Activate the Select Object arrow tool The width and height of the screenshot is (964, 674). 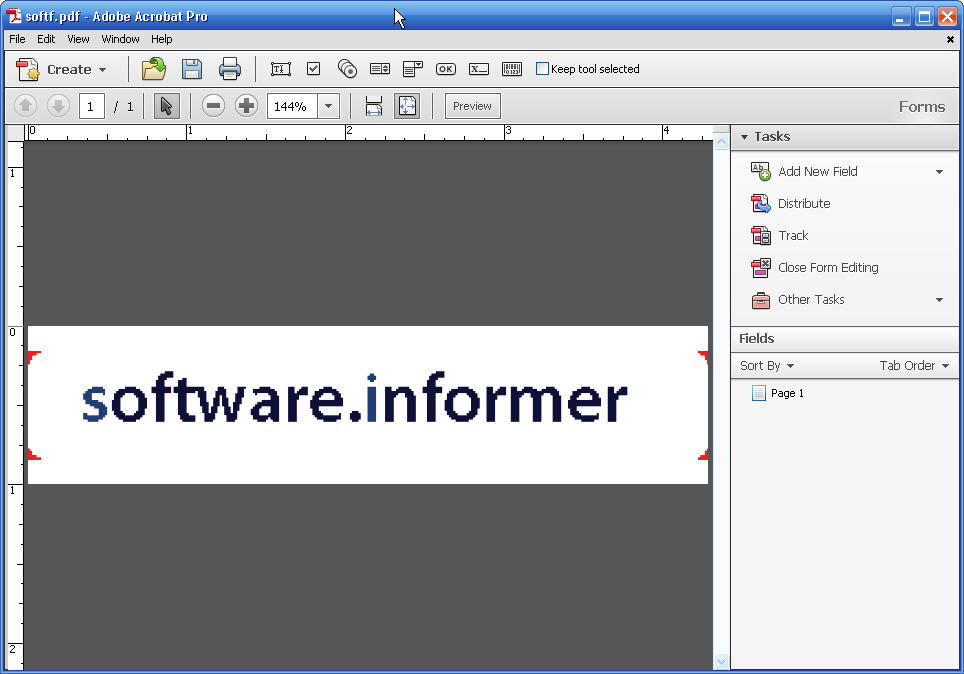[167, 106]
